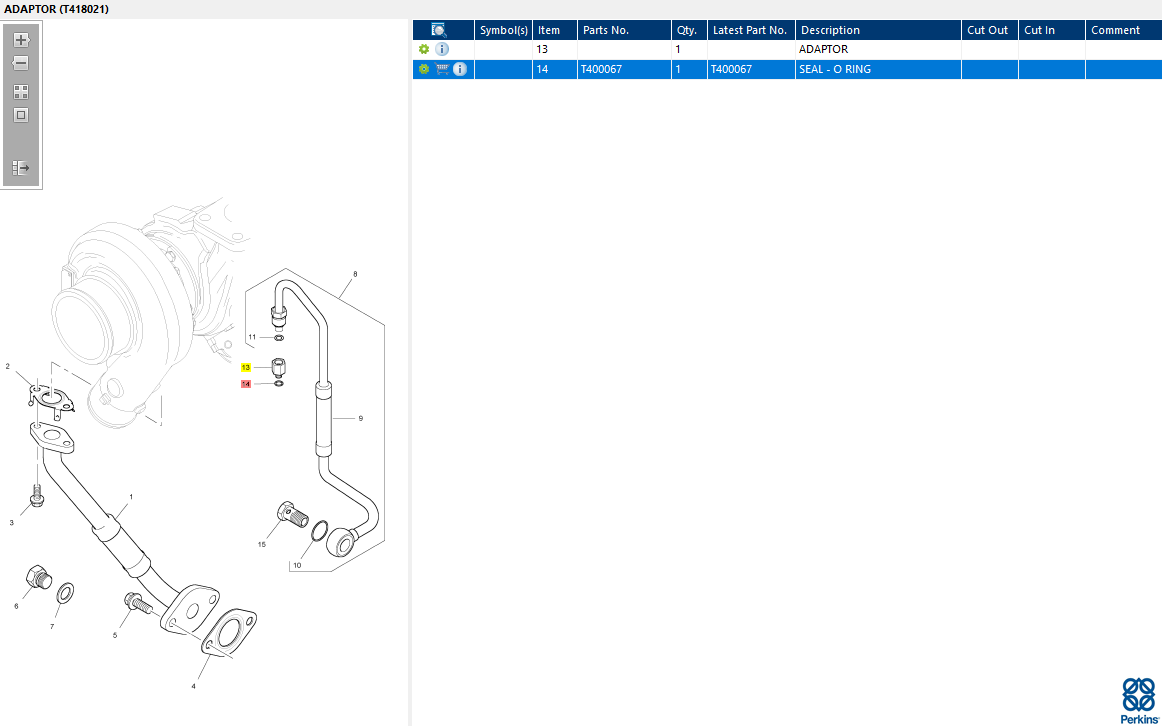
Task: Sort by the Item column header
Action: (555, 30)
